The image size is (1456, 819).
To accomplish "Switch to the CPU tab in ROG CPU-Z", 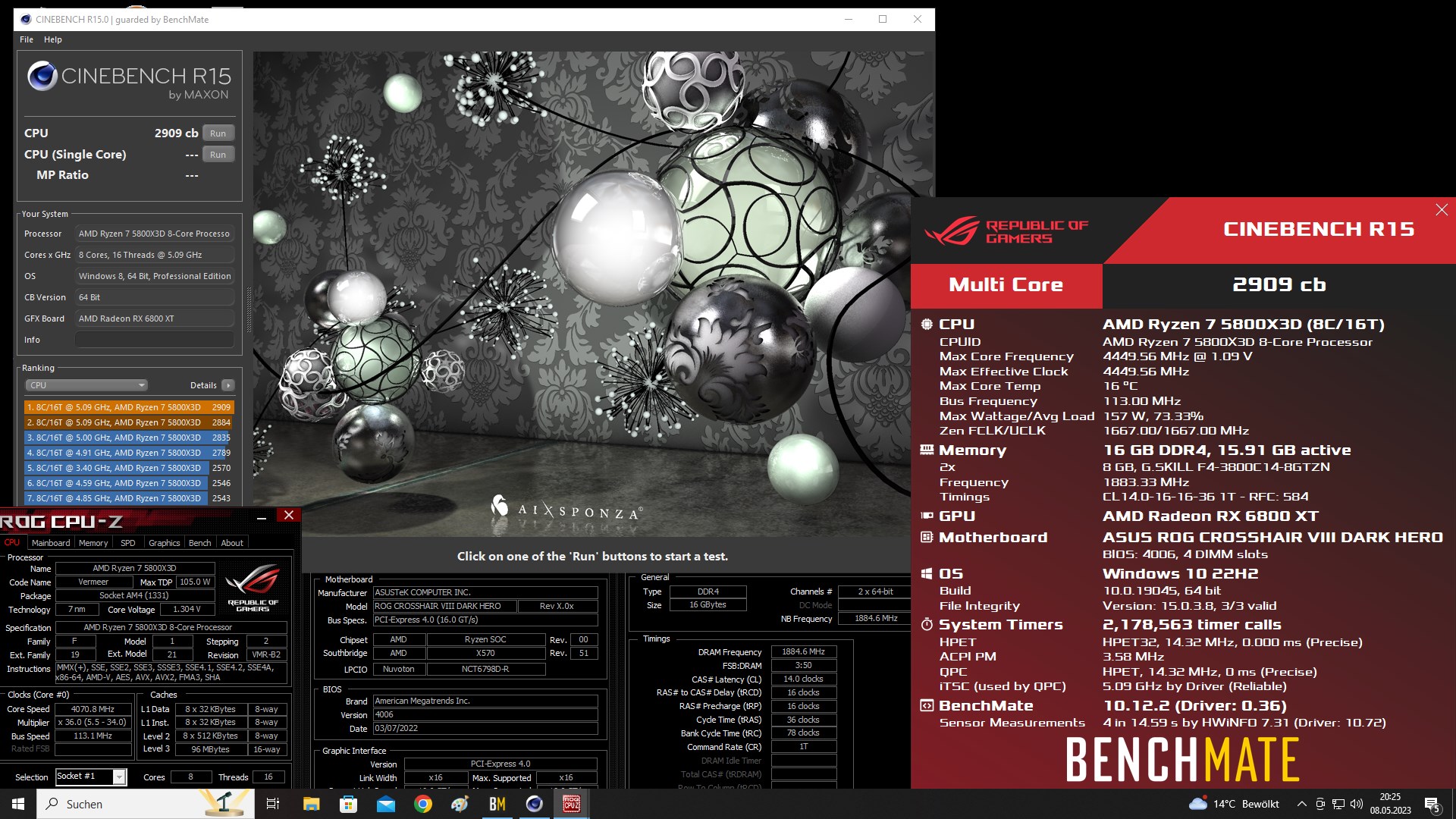I will point(12,543).
